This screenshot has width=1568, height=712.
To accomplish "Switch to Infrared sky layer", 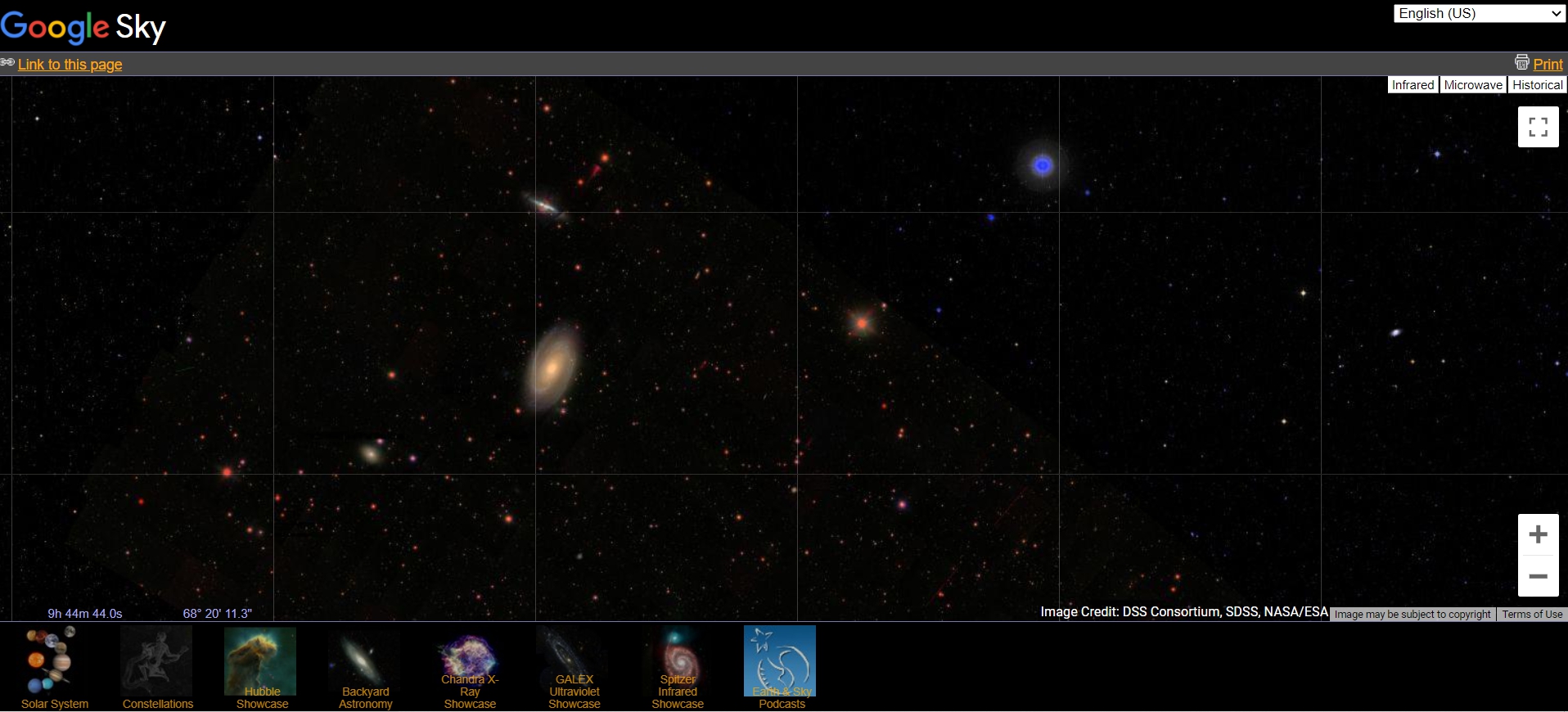I will point(1413,85).
